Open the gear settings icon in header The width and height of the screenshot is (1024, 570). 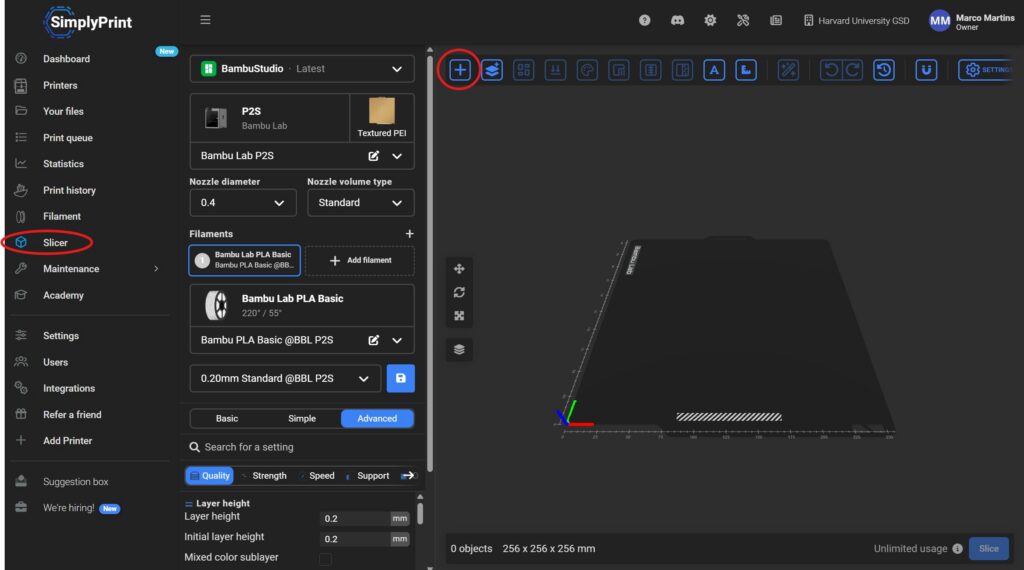710,20
